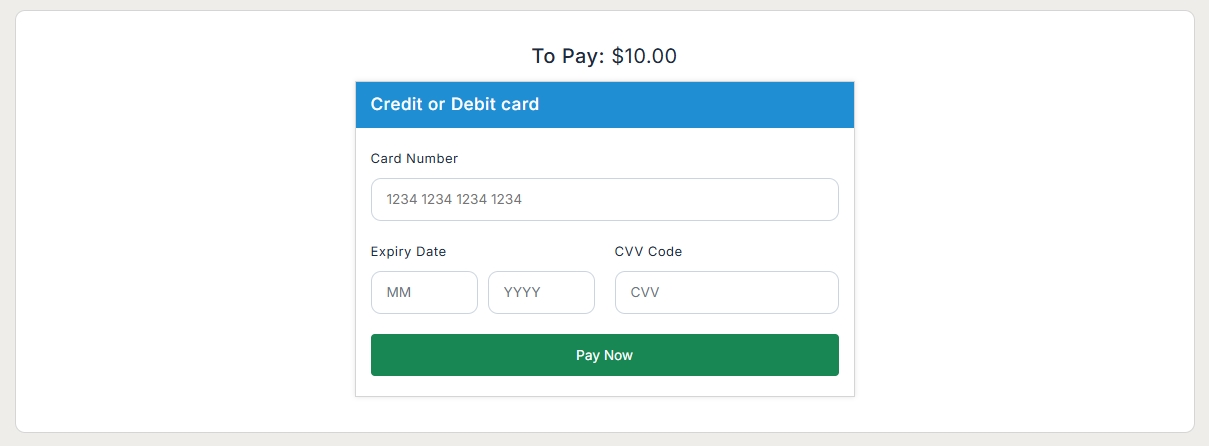The height and width of the screenshot is (446, 1209).
Task: Click the Card Number label
Action: (414, 158)
